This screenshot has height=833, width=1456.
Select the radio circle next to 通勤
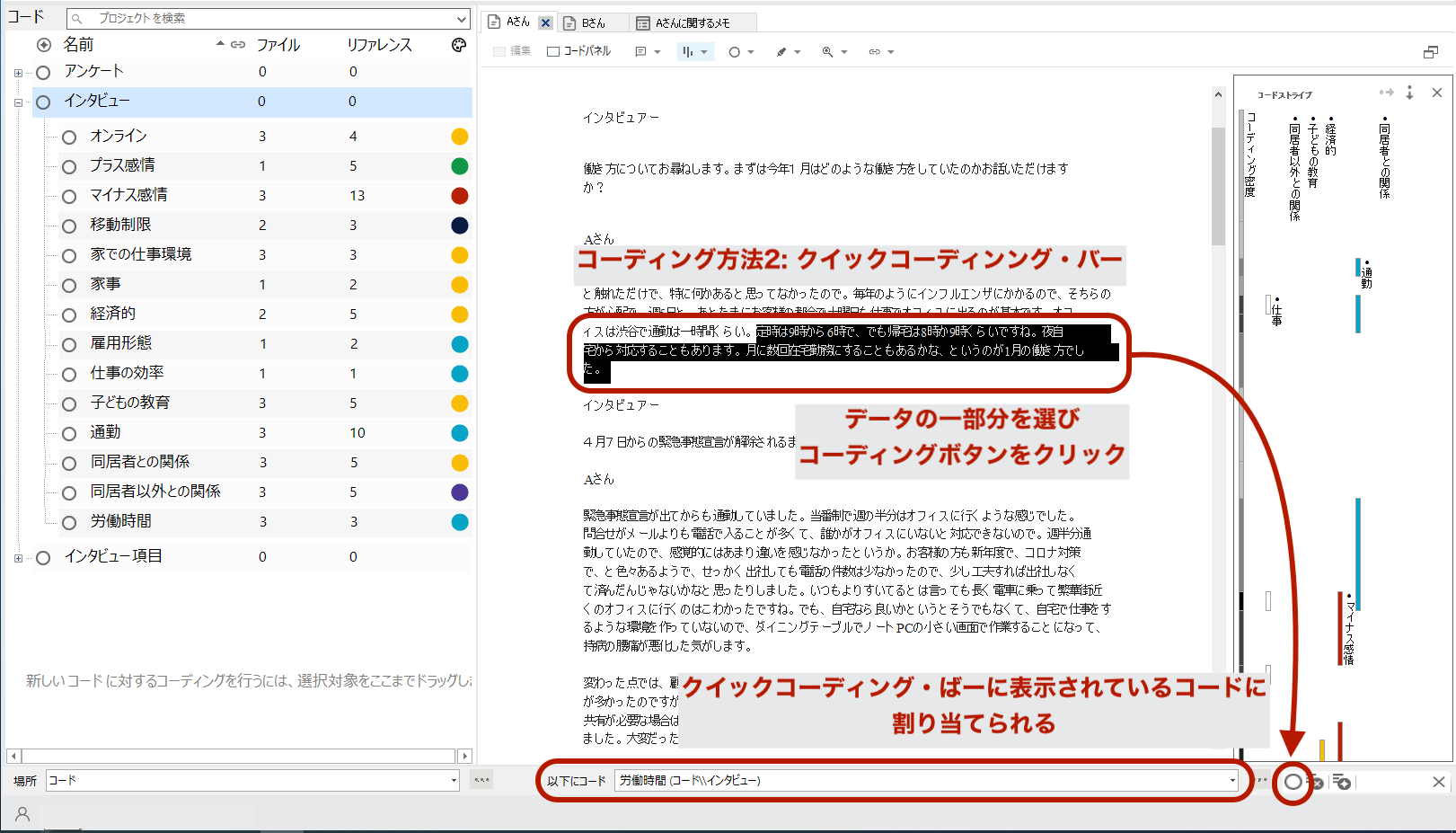point(69,433)
